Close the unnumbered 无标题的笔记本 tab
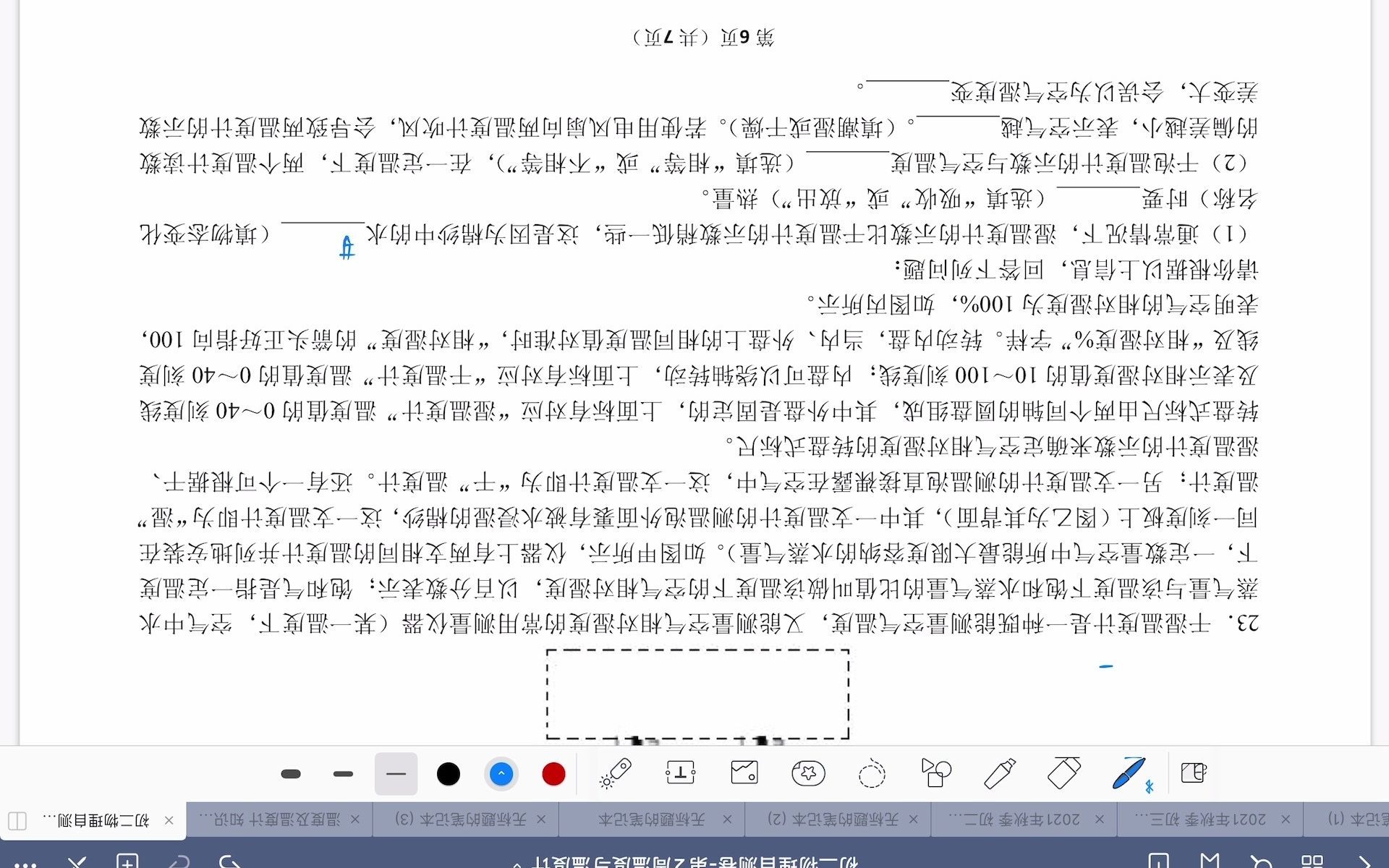Viewport: 1389px width, 868px height. pyautogui.click(x=727, y=820)
